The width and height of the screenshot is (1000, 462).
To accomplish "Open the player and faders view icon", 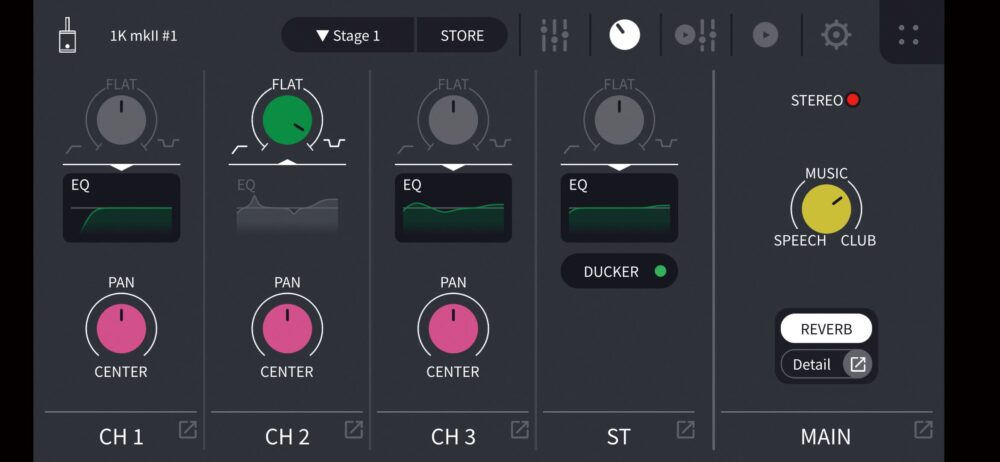I will pos(696,35).
